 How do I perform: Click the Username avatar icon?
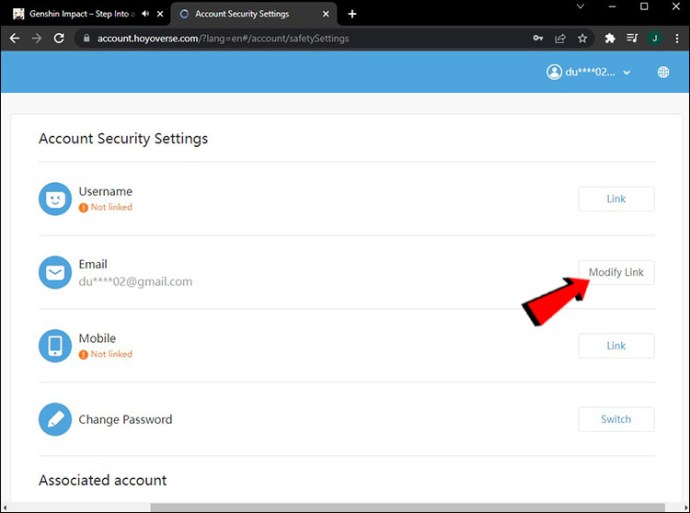tap(55, 199)
